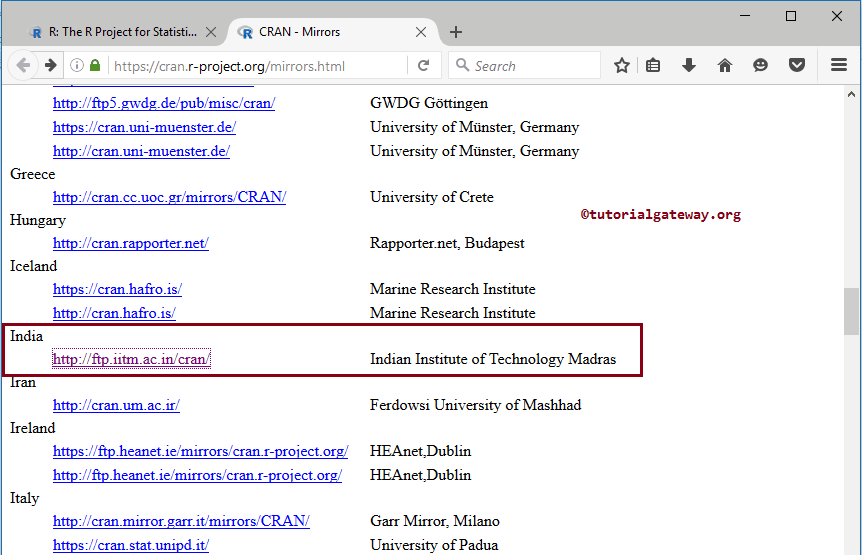Image resolution: width=862 pixels, height=555 pixels.
Task: Click 'University of Padua' text
Action: [434, 546]
